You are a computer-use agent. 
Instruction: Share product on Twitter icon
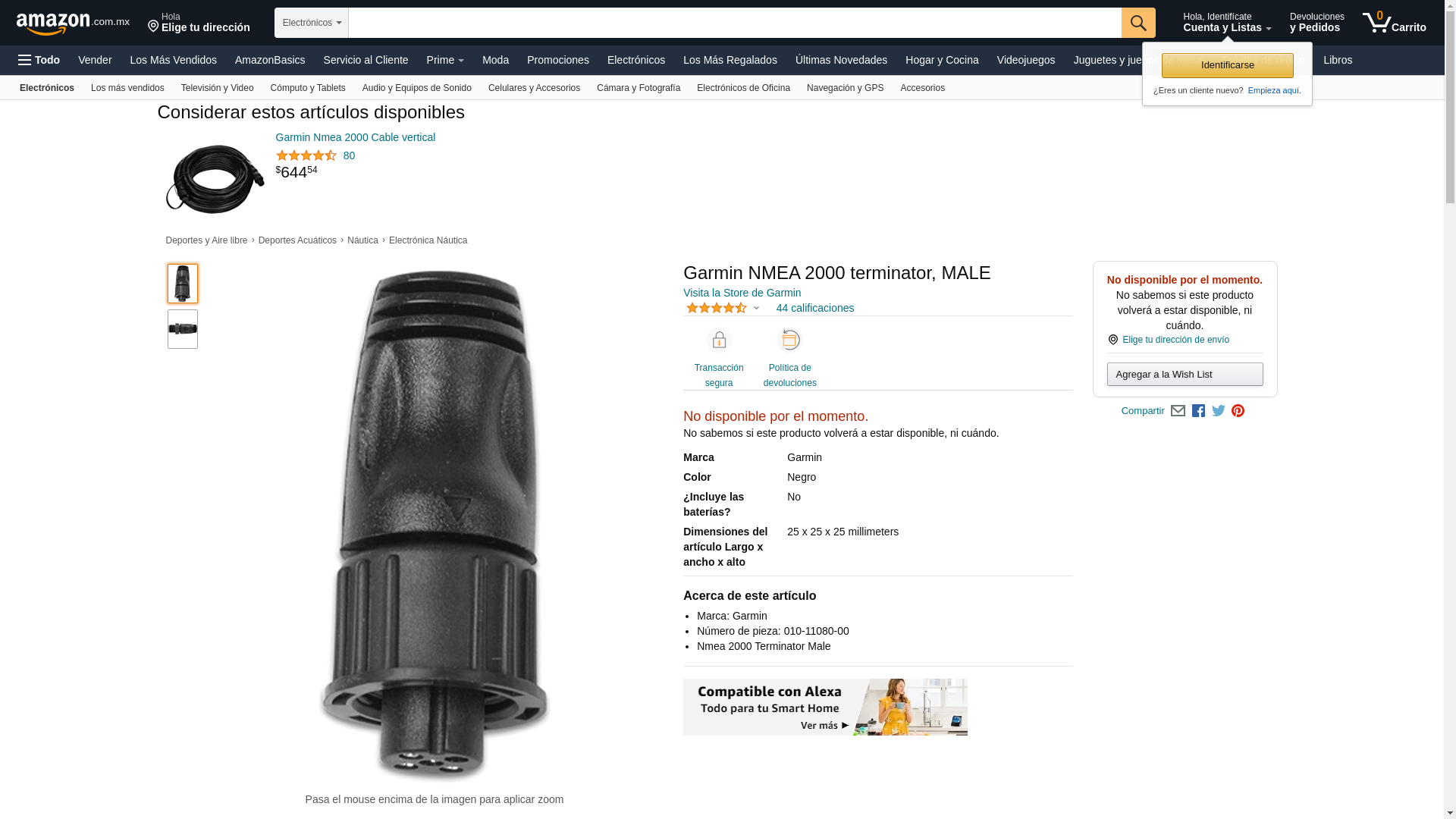click(1219, 411)
